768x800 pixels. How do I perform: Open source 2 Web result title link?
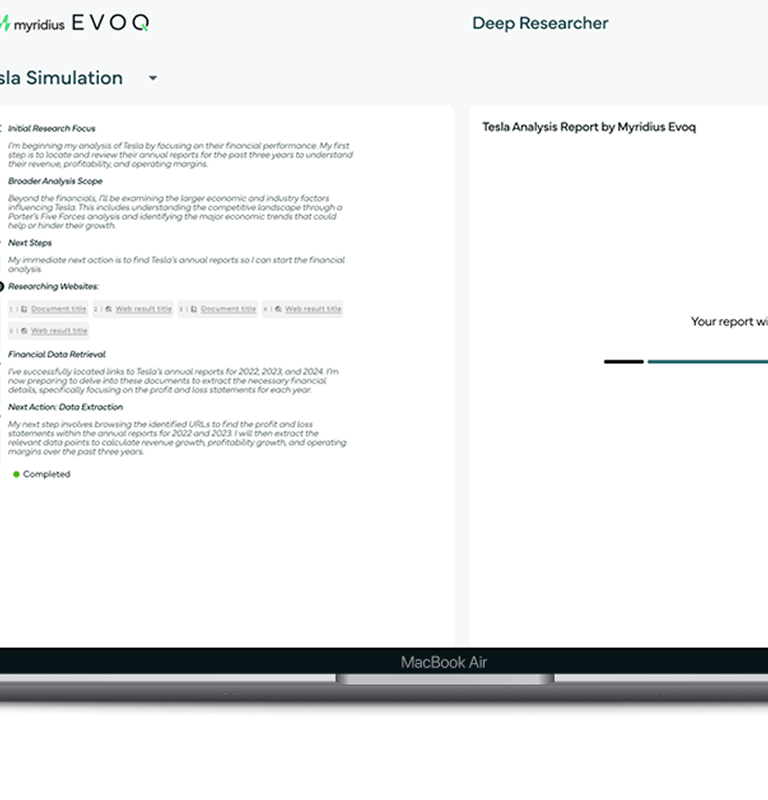143,309
